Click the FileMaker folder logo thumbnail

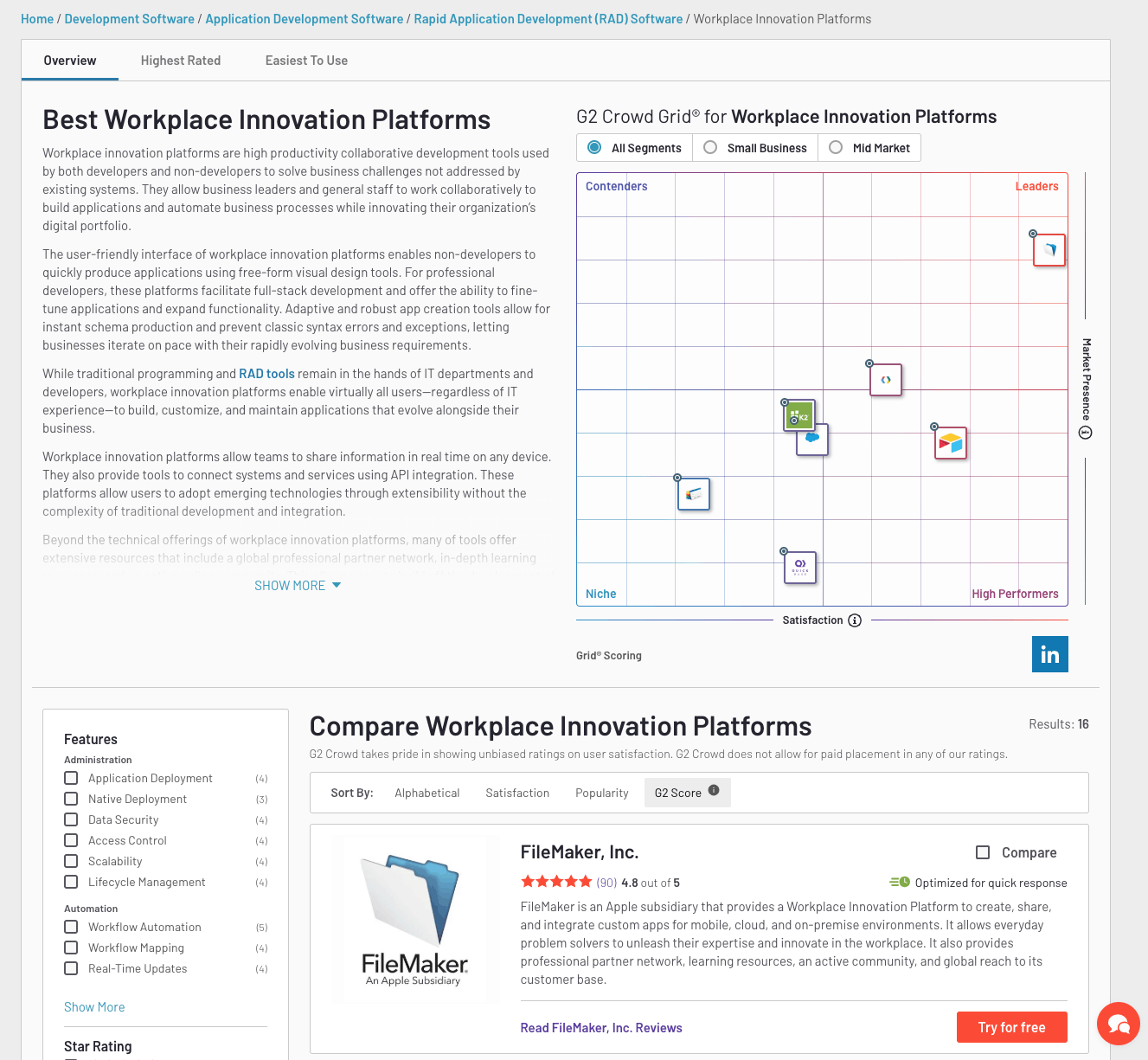click(x=414, y=919)
